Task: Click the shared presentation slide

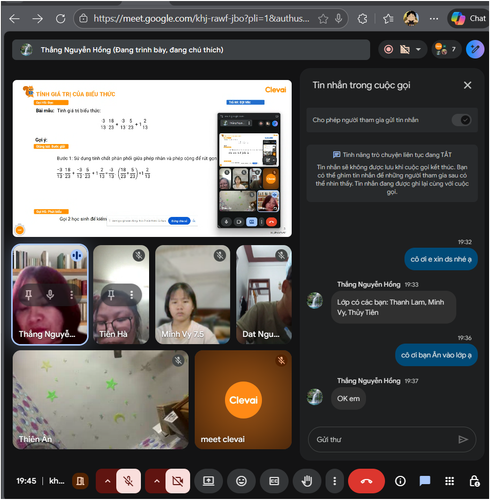Action: [152, 158]
